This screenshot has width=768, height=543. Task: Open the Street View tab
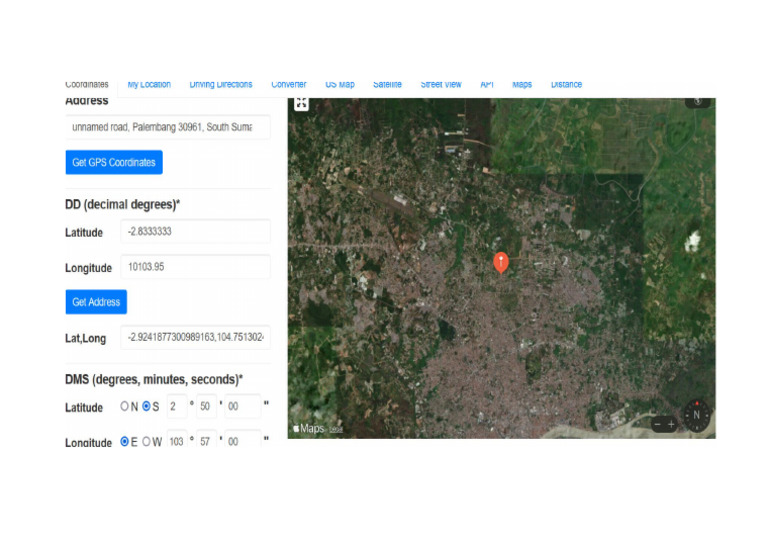[441, 85]
